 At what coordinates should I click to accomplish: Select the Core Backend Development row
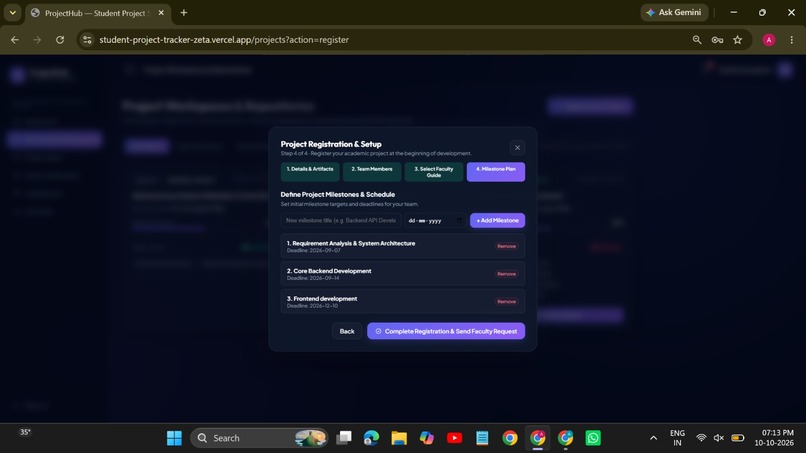click(402, 274)
